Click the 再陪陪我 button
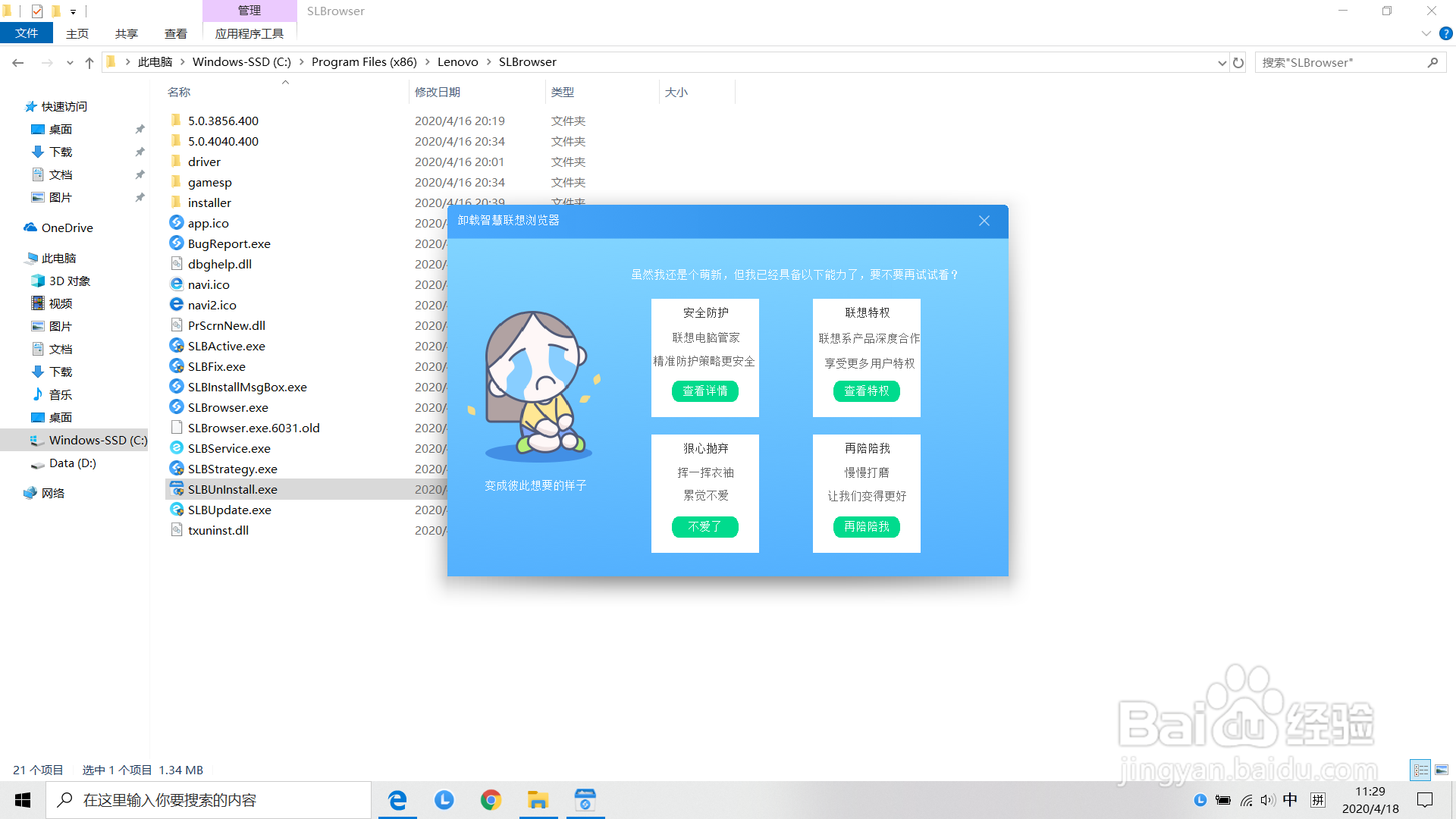The width and height of the screenshot is (1456, 819). point(866,526)
